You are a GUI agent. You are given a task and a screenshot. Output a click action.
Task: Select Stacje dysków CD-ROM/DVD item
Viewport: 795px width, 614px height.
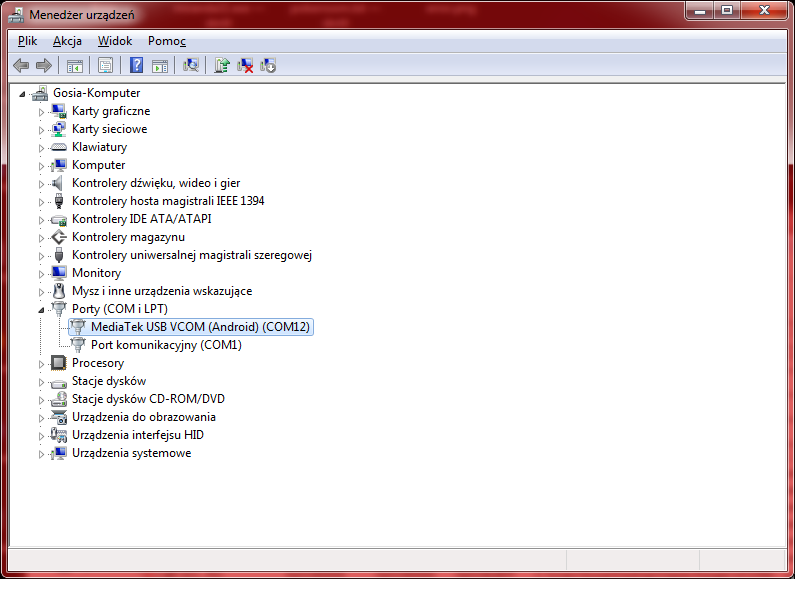click(x=148, y=399)
